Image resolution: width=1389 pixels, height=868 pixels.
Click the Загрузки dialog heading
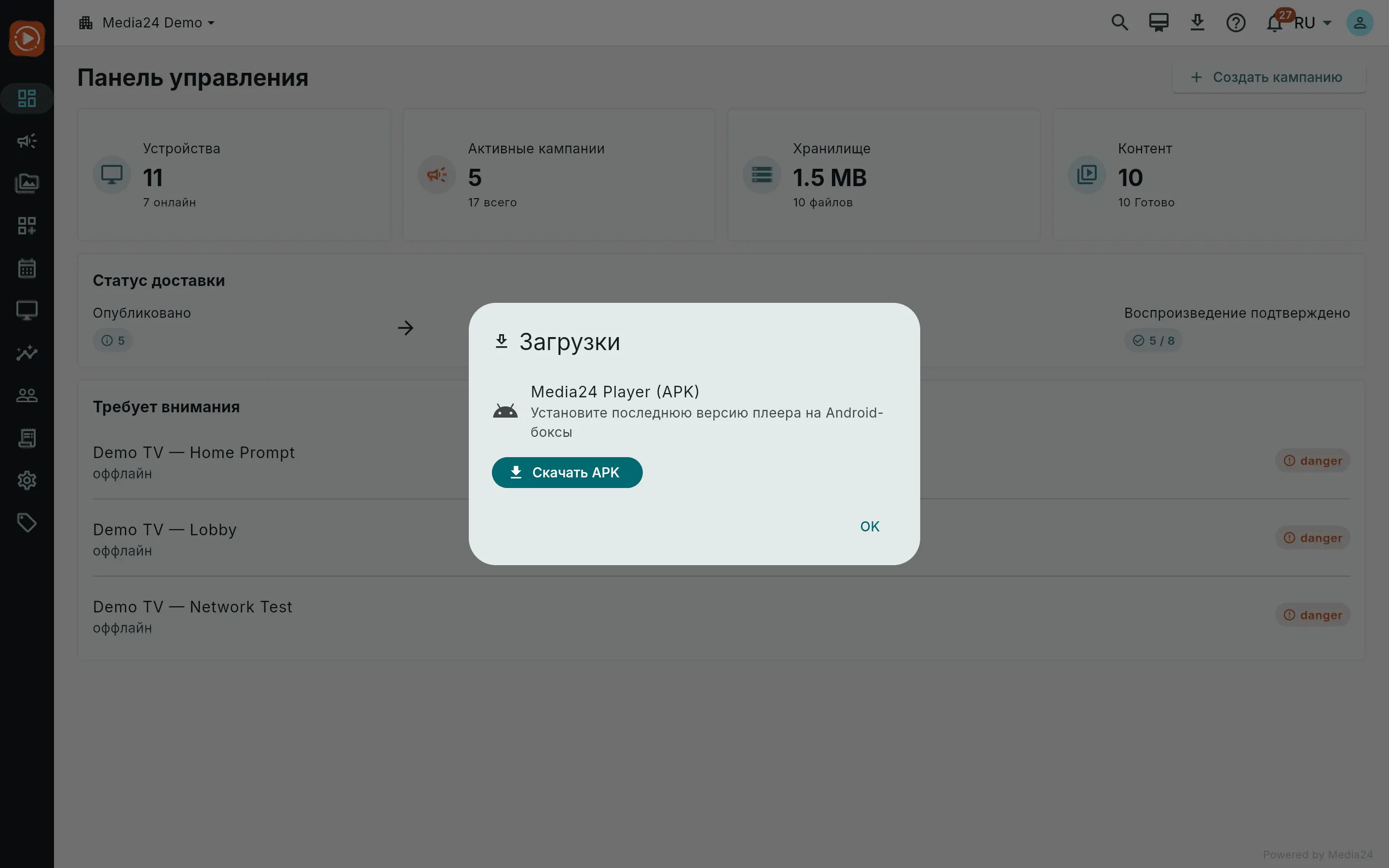coord(570,341)
